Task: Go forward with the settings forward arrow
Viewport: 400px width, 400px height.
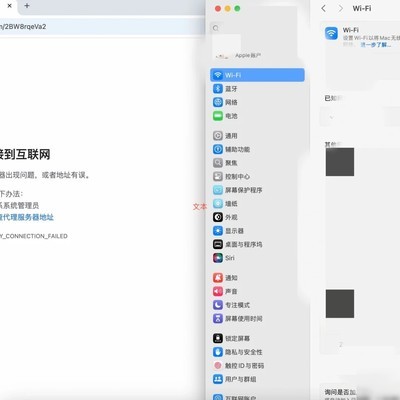Action: tap(340, 9)
